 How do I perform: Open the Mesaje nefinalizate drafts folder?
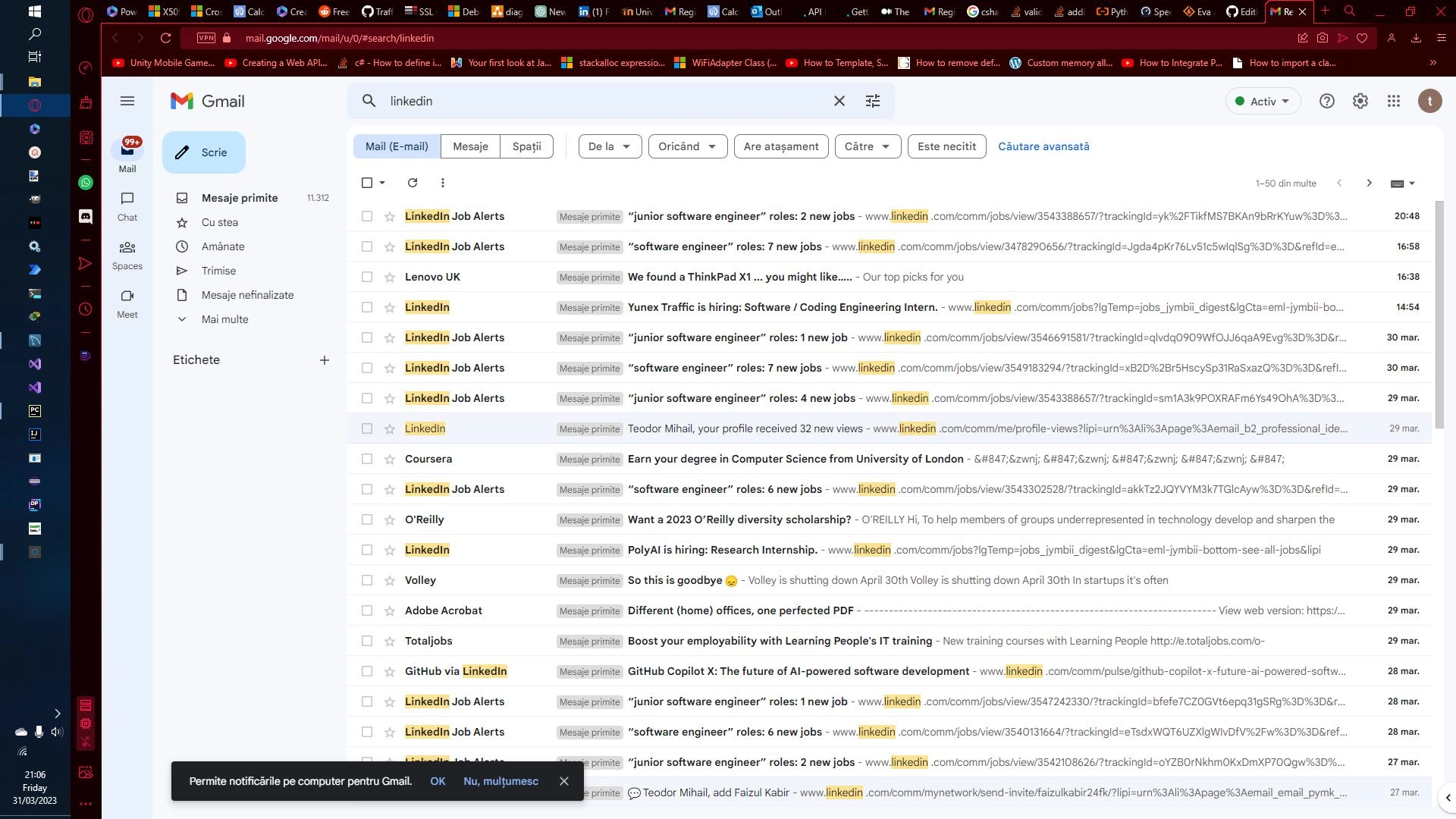[x=247, y=295]
